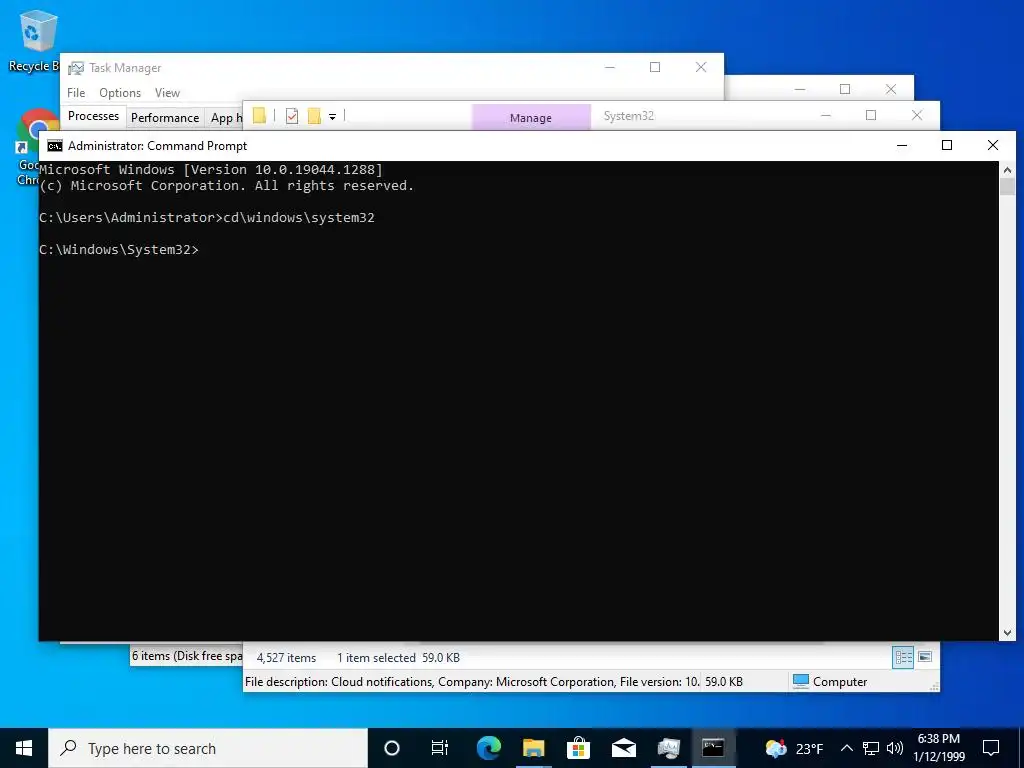Viewport: 1024px width, 768px height.
Task: Click the System32 window folder icon in title bar
Action: pos(259,116)
